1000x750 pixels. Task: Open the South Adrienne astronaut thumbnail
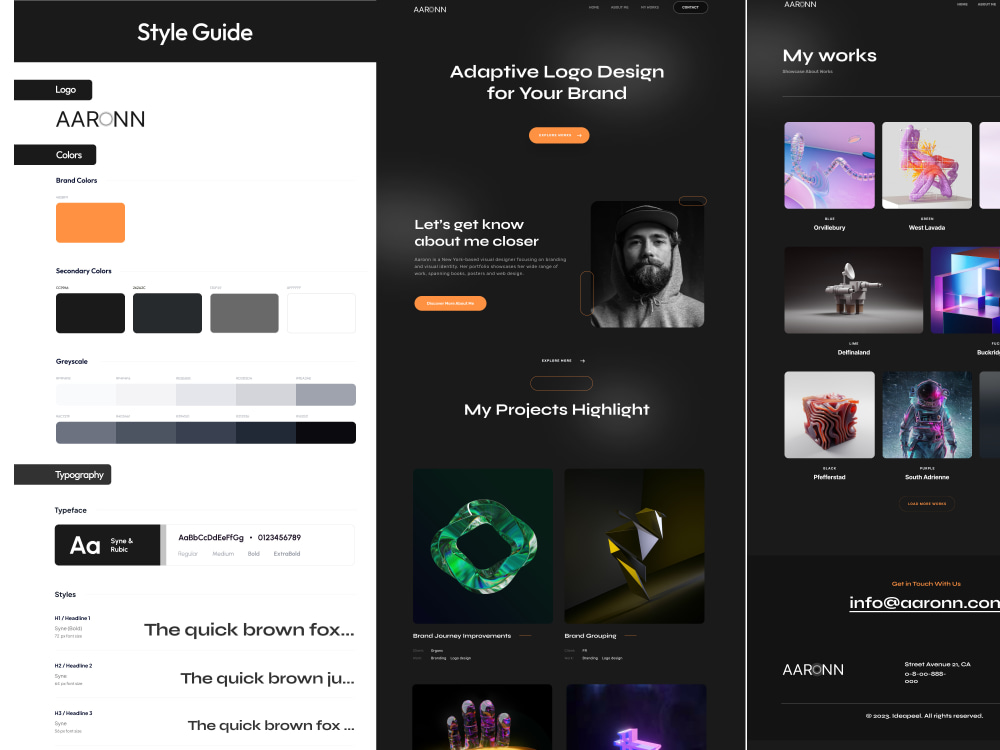pos(927,415)
